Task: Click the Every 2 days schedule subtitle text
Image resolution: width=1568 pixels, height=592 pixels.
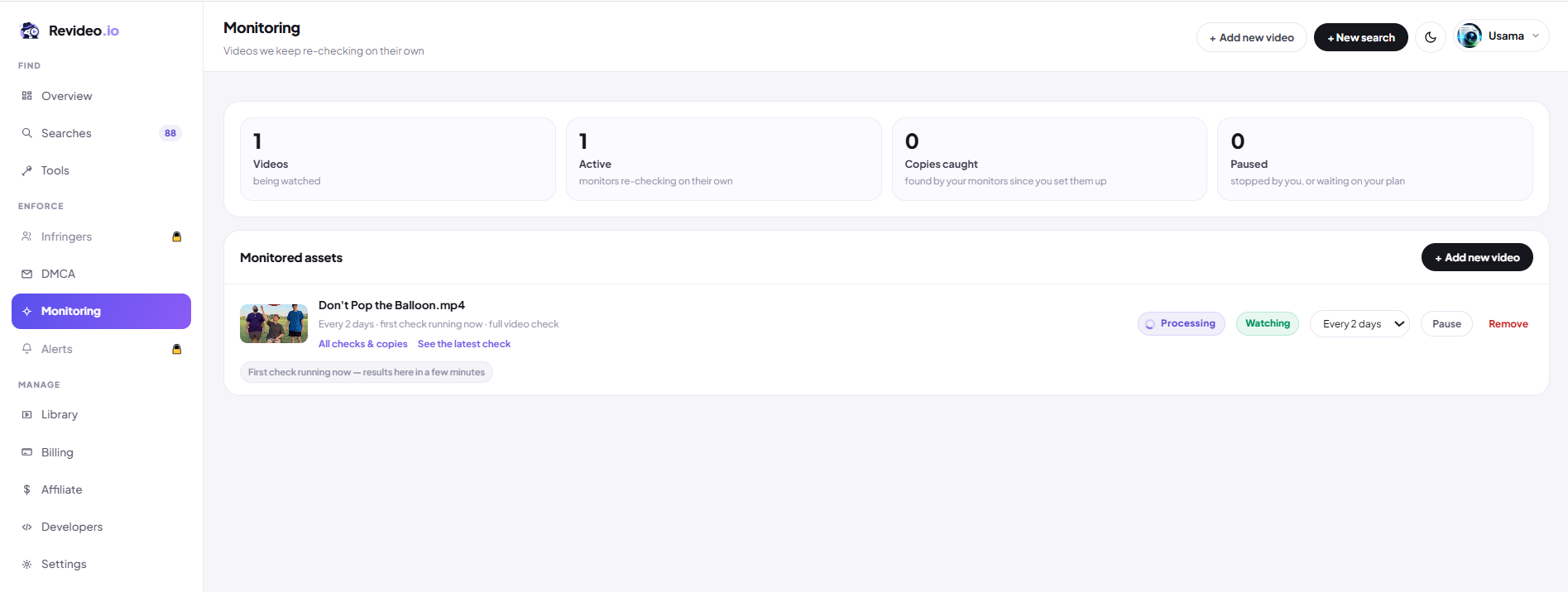Action: pos(439,324)
